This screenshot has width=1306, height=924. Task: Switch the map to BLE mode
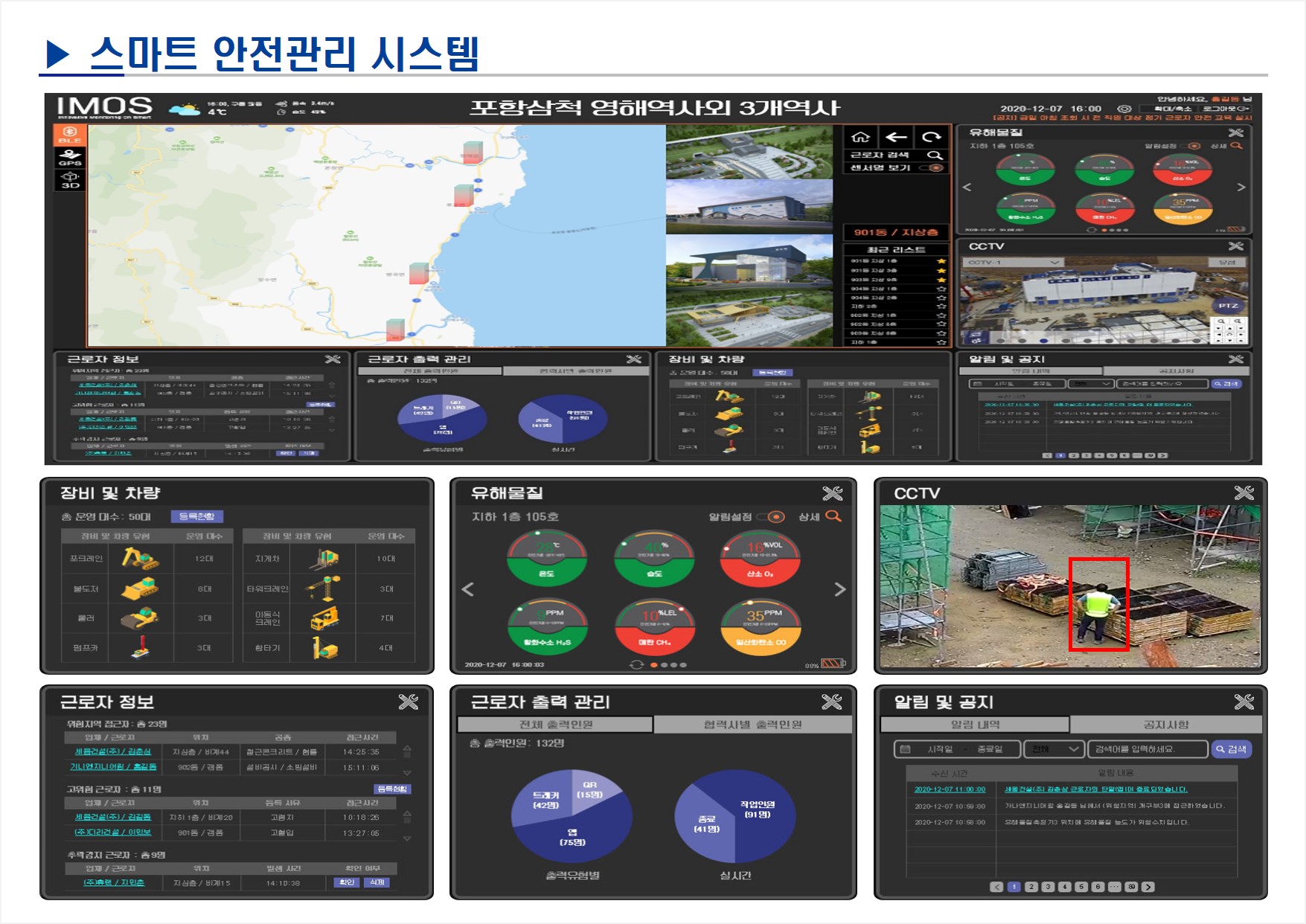(70, 135)
